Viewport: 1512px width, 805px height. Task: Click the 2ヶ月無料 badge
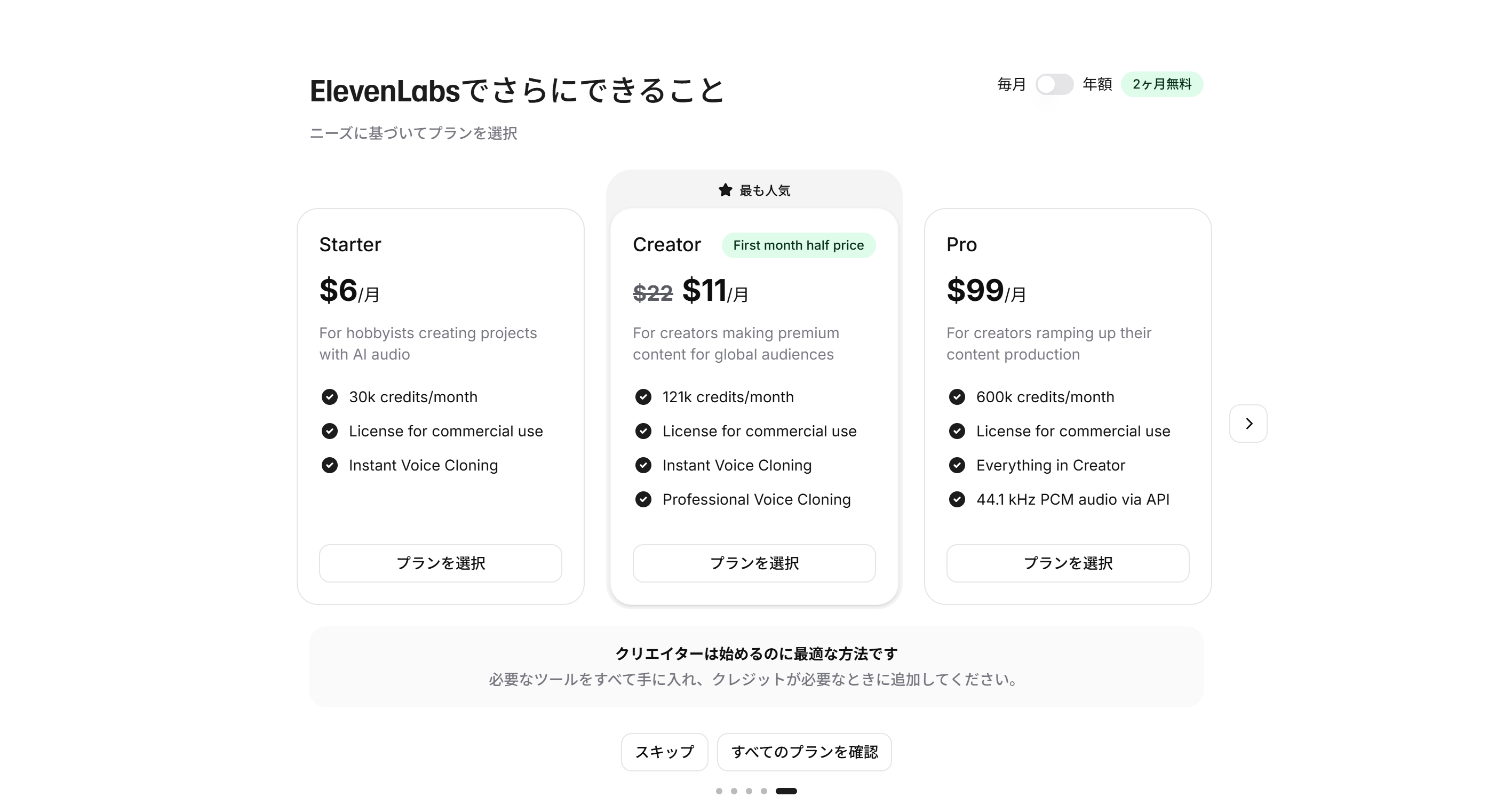(1161, 84)
